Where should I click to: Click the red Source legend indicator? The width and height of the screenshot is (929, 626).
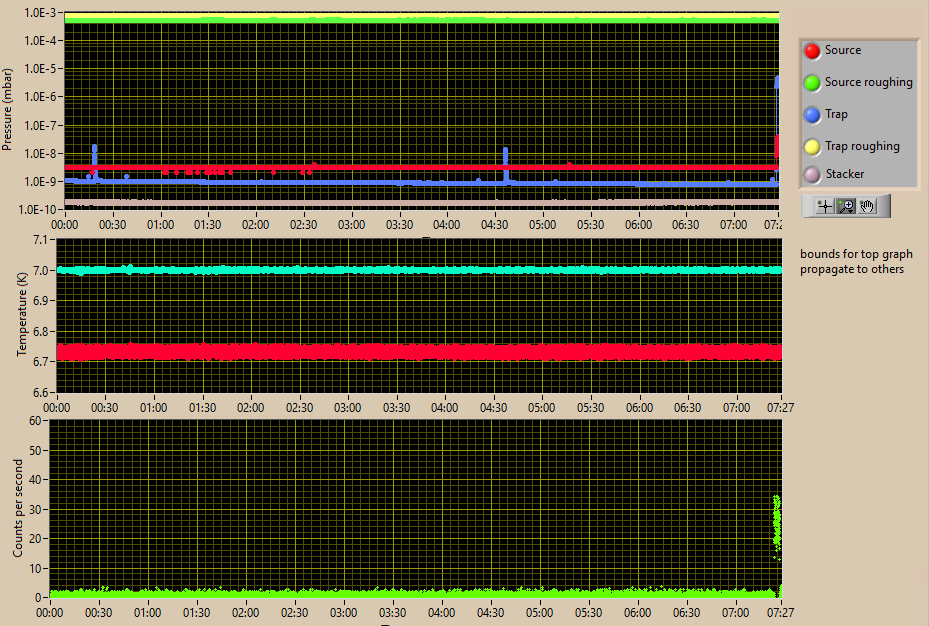click(x=812, y=51)
